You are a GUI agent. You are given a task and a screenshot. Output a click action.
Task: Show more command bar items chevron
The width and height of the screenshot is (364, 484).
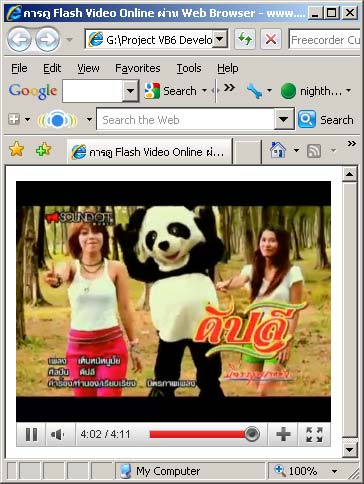[352, 144]
